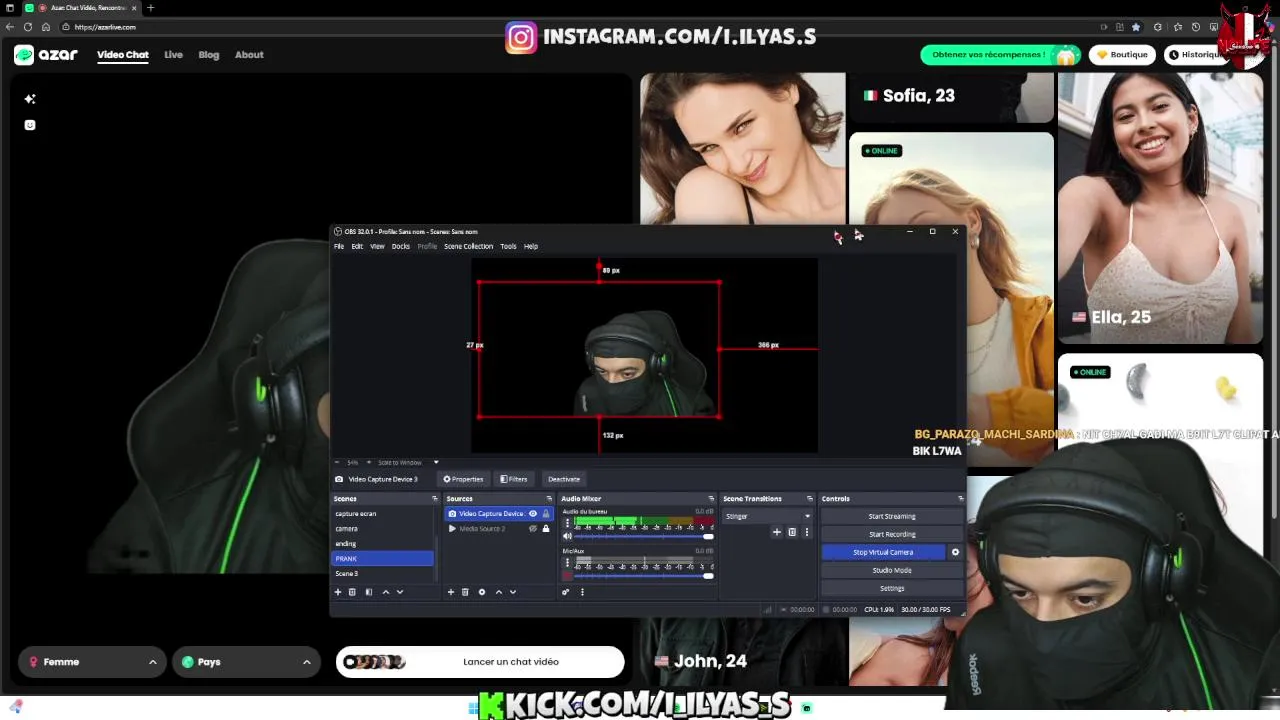Open scene transition three-dot properties menu
This screenshot has height=720, width=1280.
click(807, 532)
